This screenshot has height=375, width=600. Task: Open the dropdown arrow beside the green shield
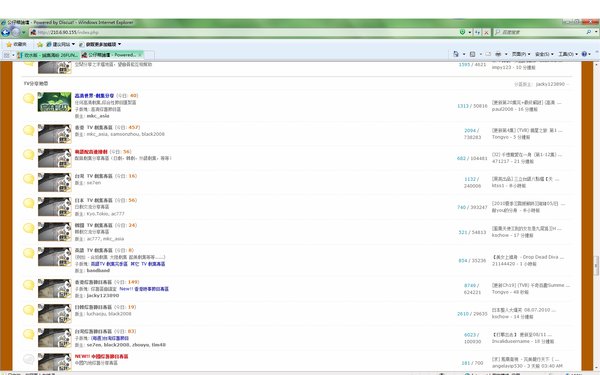point(470,33)
